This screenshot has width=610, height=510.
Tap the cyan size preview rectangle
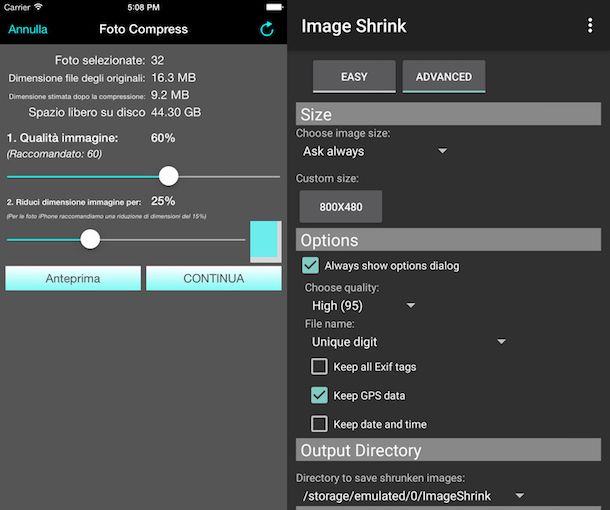click(x=266, y=241)
